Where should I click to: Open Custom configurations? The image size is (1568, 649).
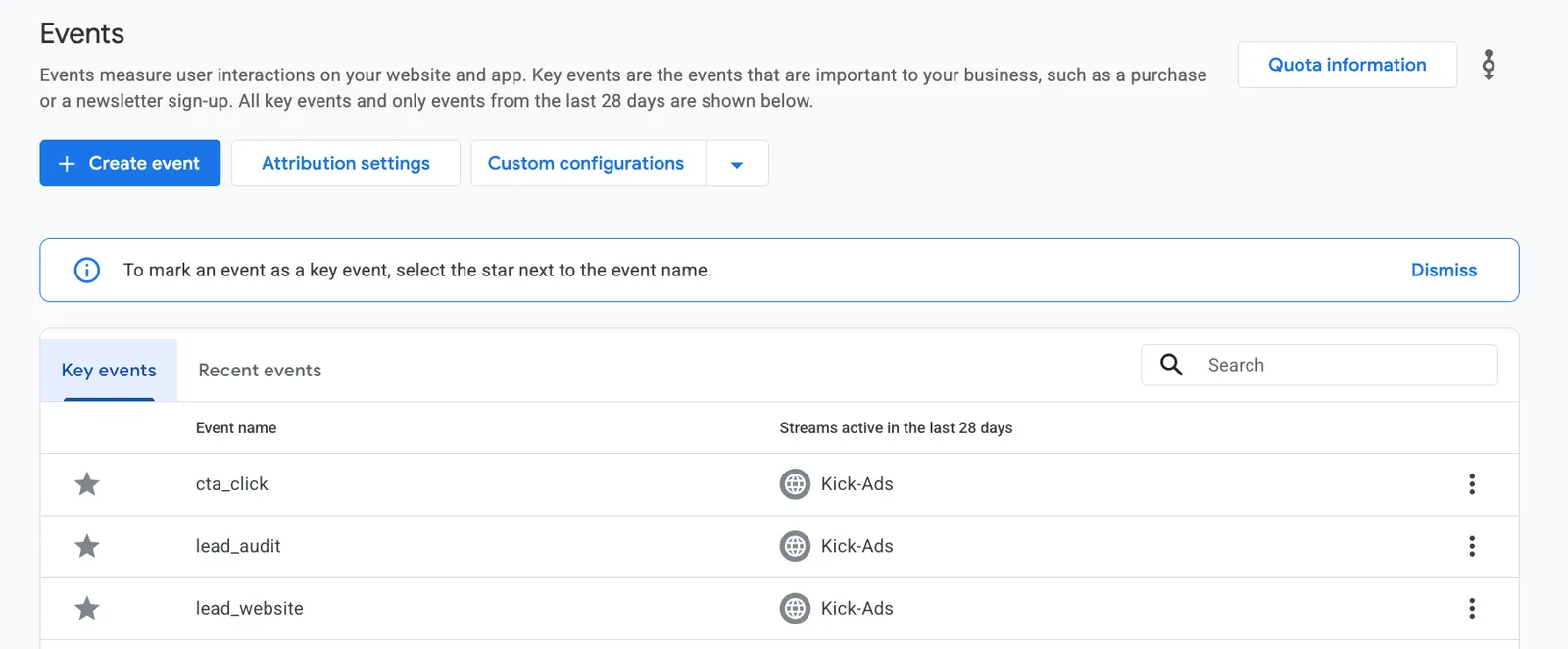tap(587, 163)
